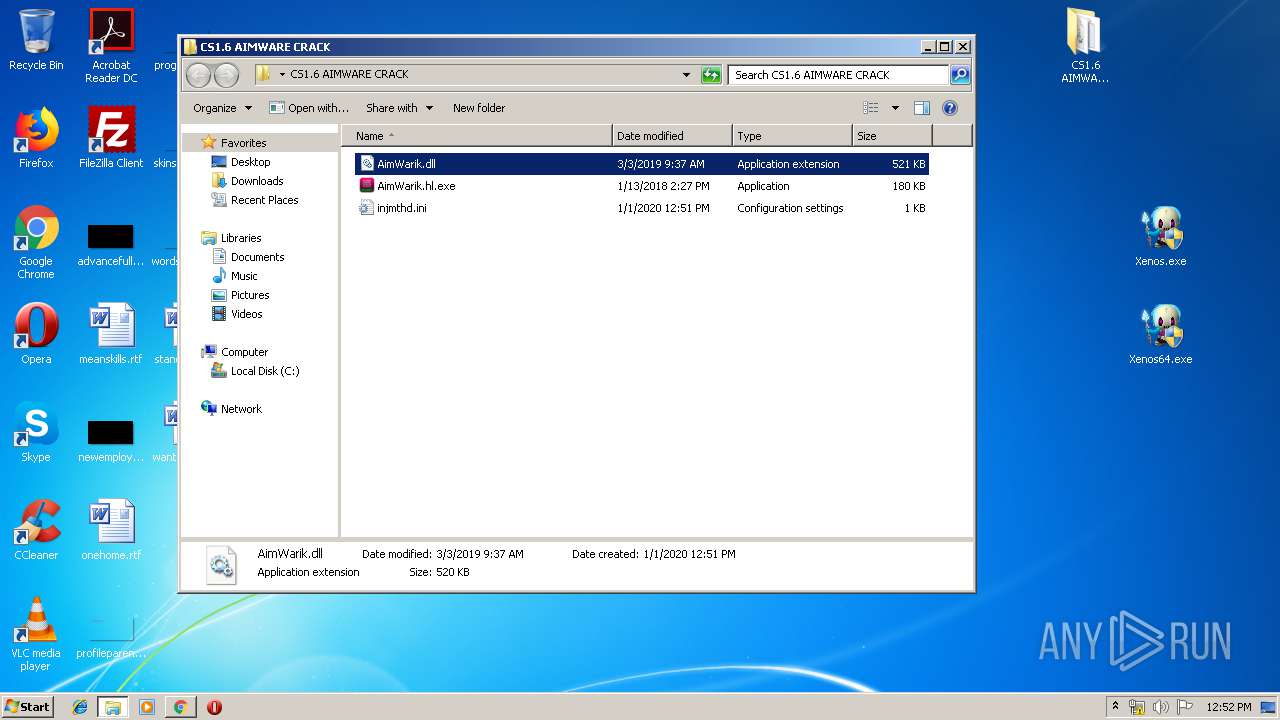1280x720 pixels.
Task: Open the Music library
Action: click(244, 276)
